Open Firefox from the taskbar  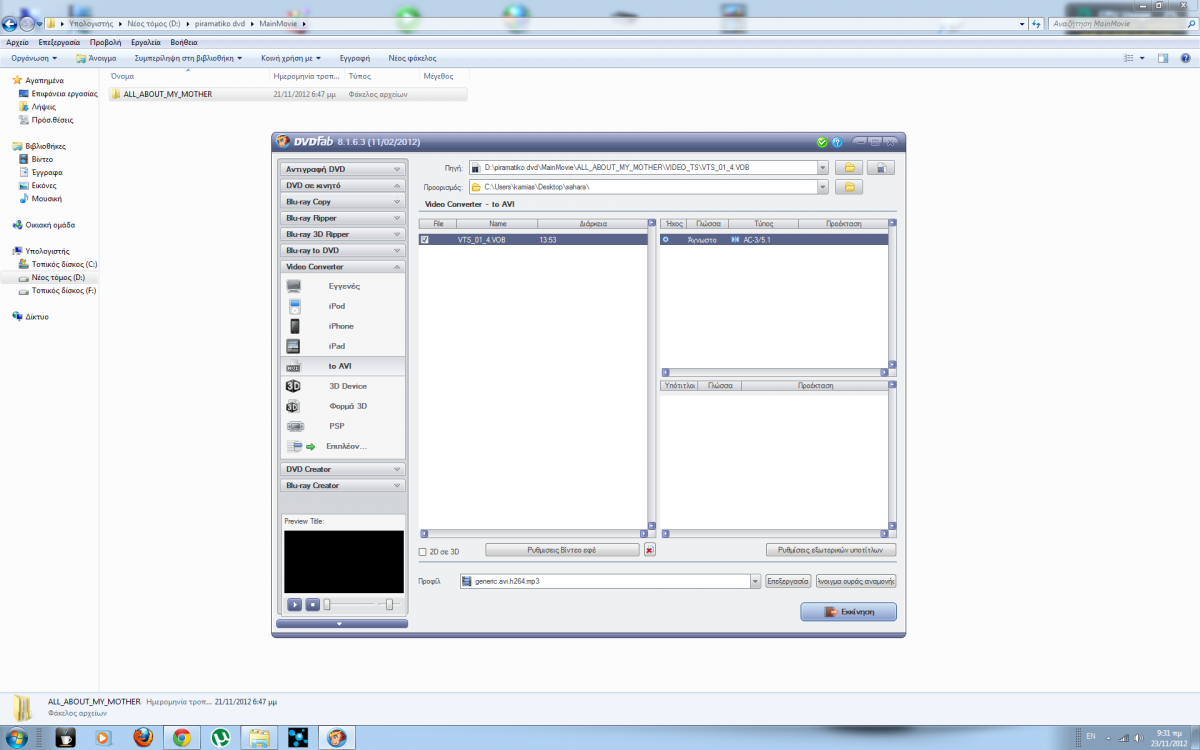142,738
